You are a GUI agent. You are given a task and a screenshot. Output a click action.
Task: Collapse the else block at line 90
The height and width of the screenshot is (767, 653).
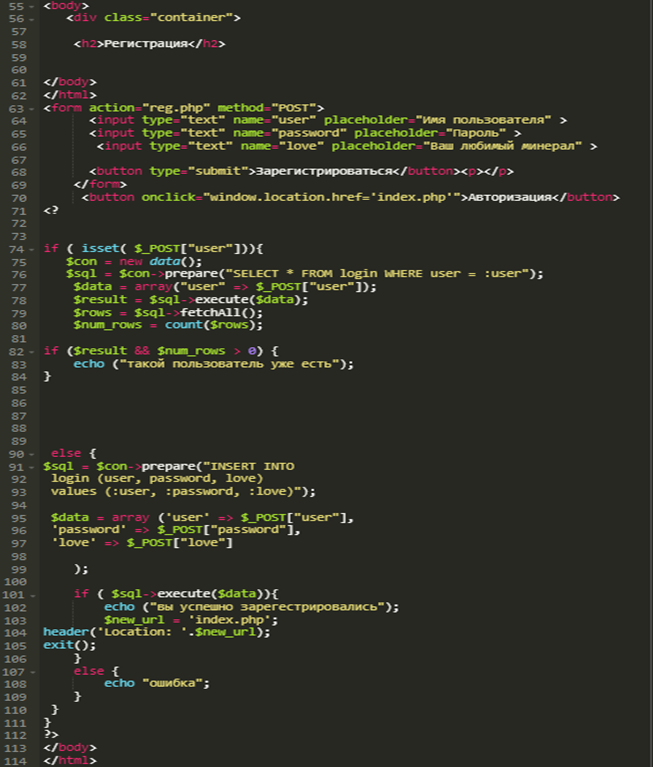[32, 455]
